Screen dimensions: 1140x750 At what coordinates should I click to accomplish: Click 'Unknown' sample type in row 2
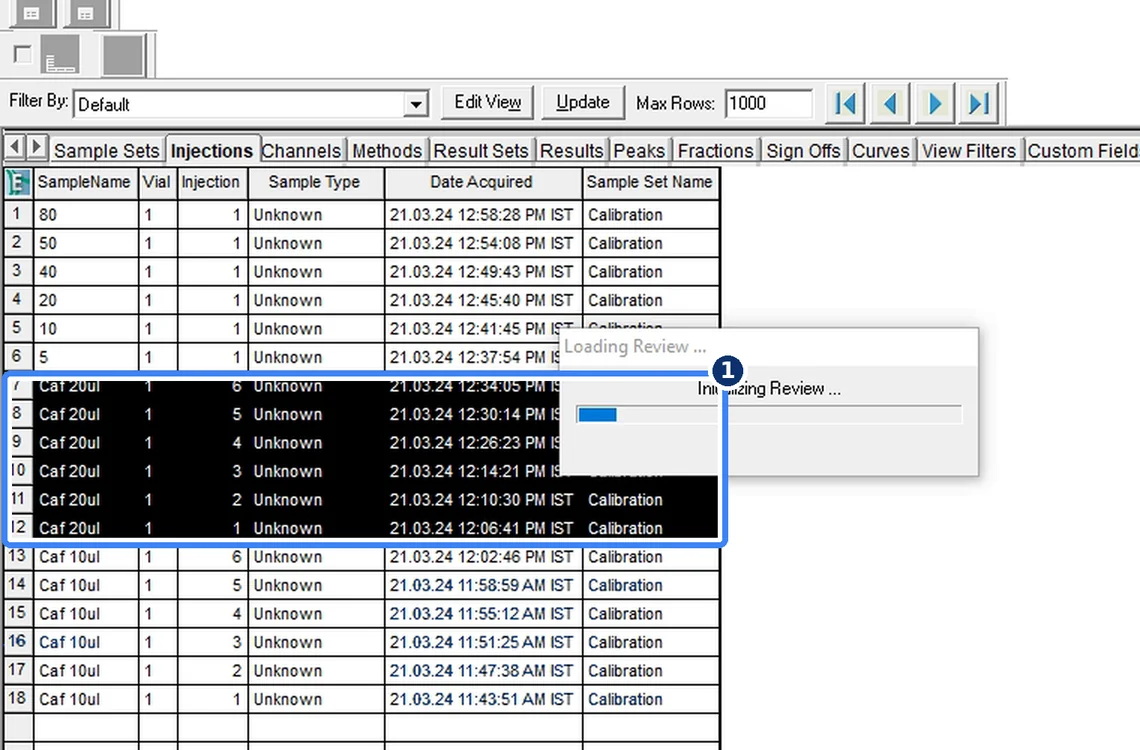[316, 243]
